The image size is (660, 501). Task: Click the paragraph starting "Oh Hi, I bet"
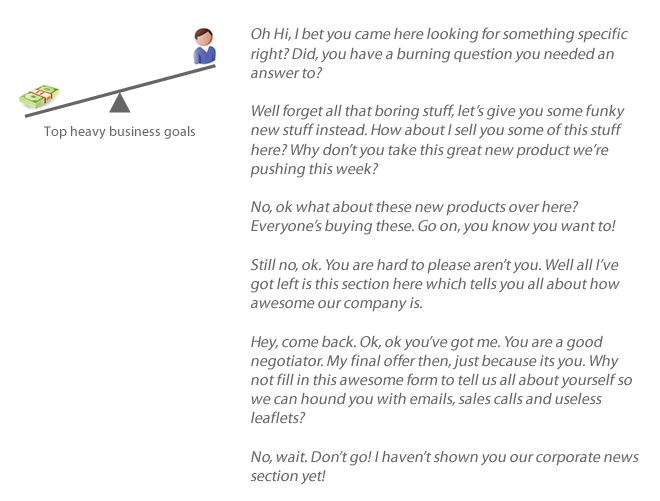(x=439, y=53)
